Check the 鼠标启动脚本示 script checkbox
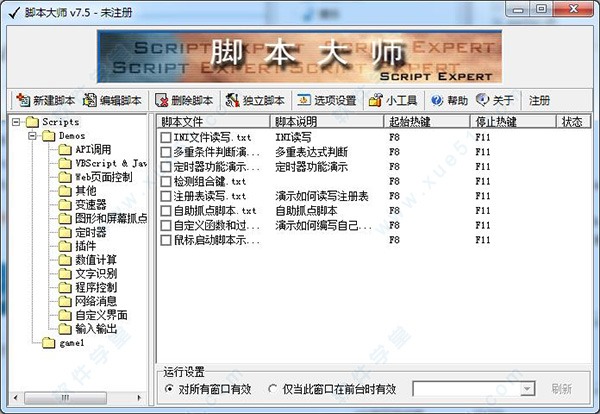Viewport: 600px width, 414px height. pos(166,240)
